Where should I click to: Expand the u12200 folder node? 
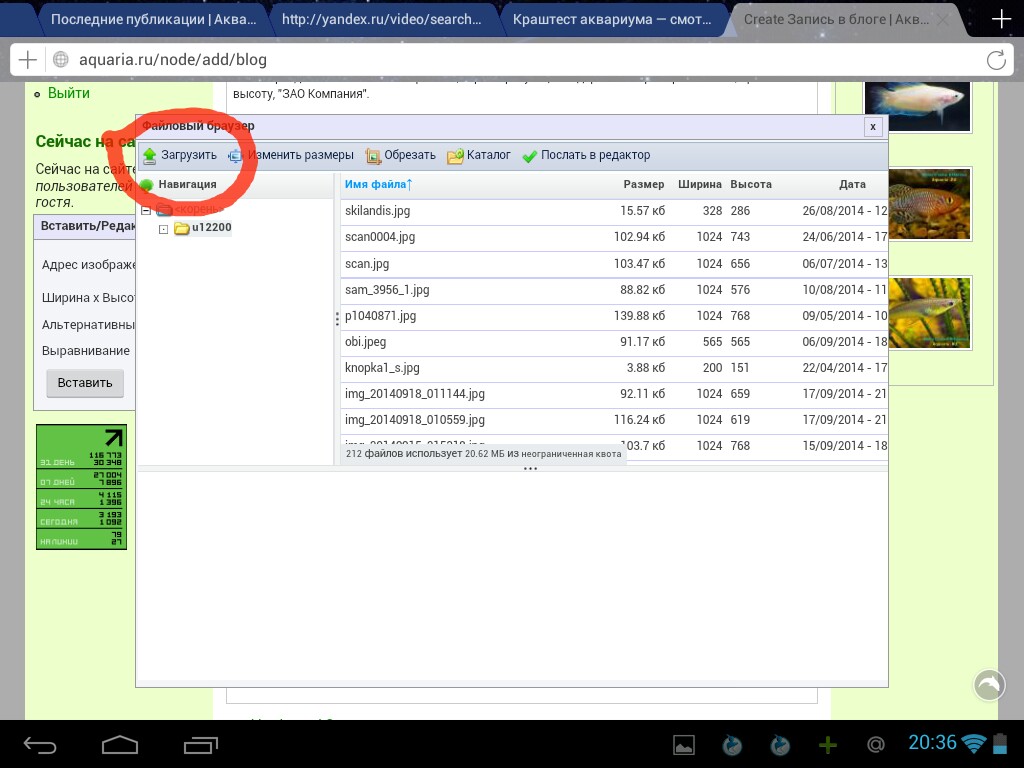pos(163,229)
